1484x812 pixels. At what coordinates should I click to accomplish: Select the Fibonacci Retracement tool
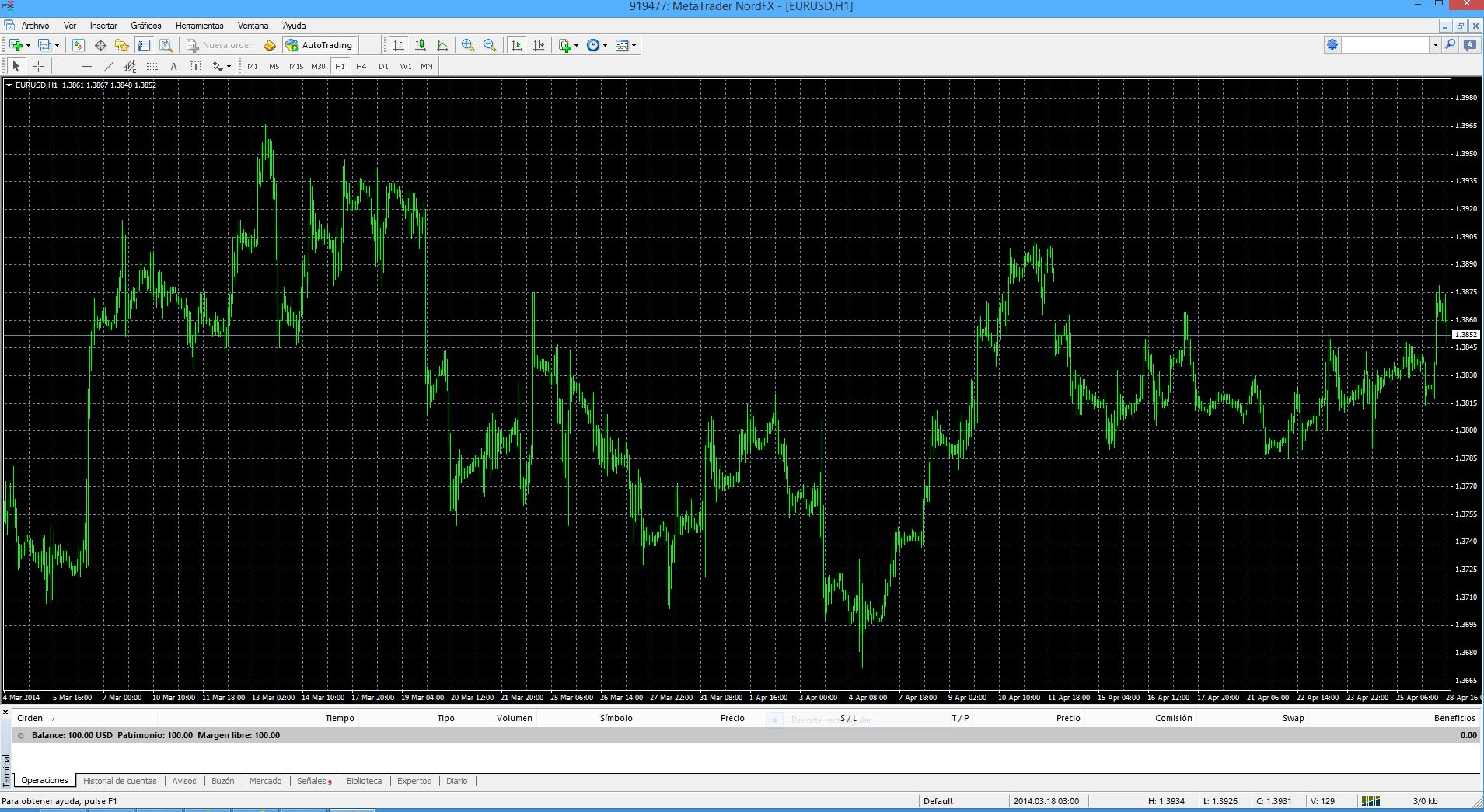click(152, 66)
